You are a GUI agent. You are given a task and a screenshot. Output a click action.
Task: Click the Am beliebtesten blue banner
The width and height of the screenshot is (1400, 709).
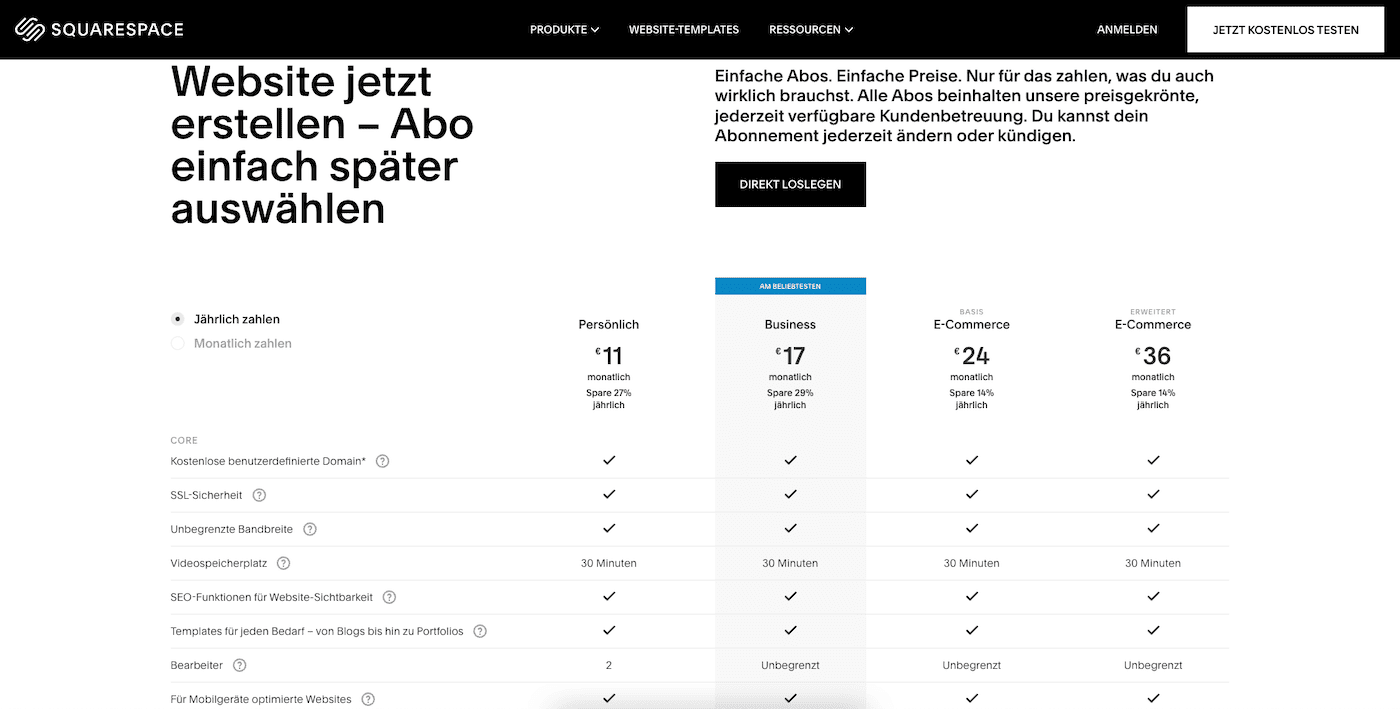790,286
